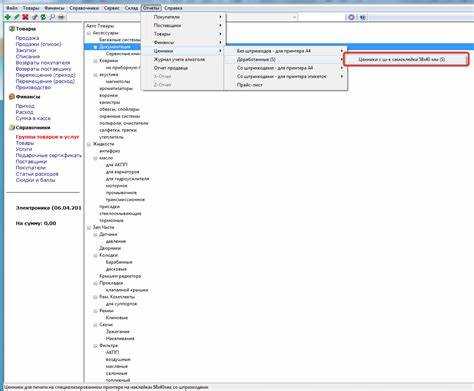This screenshot has height=391, width=474.
Task: Select the антифриз tree item
Action: tap(109, 151)
